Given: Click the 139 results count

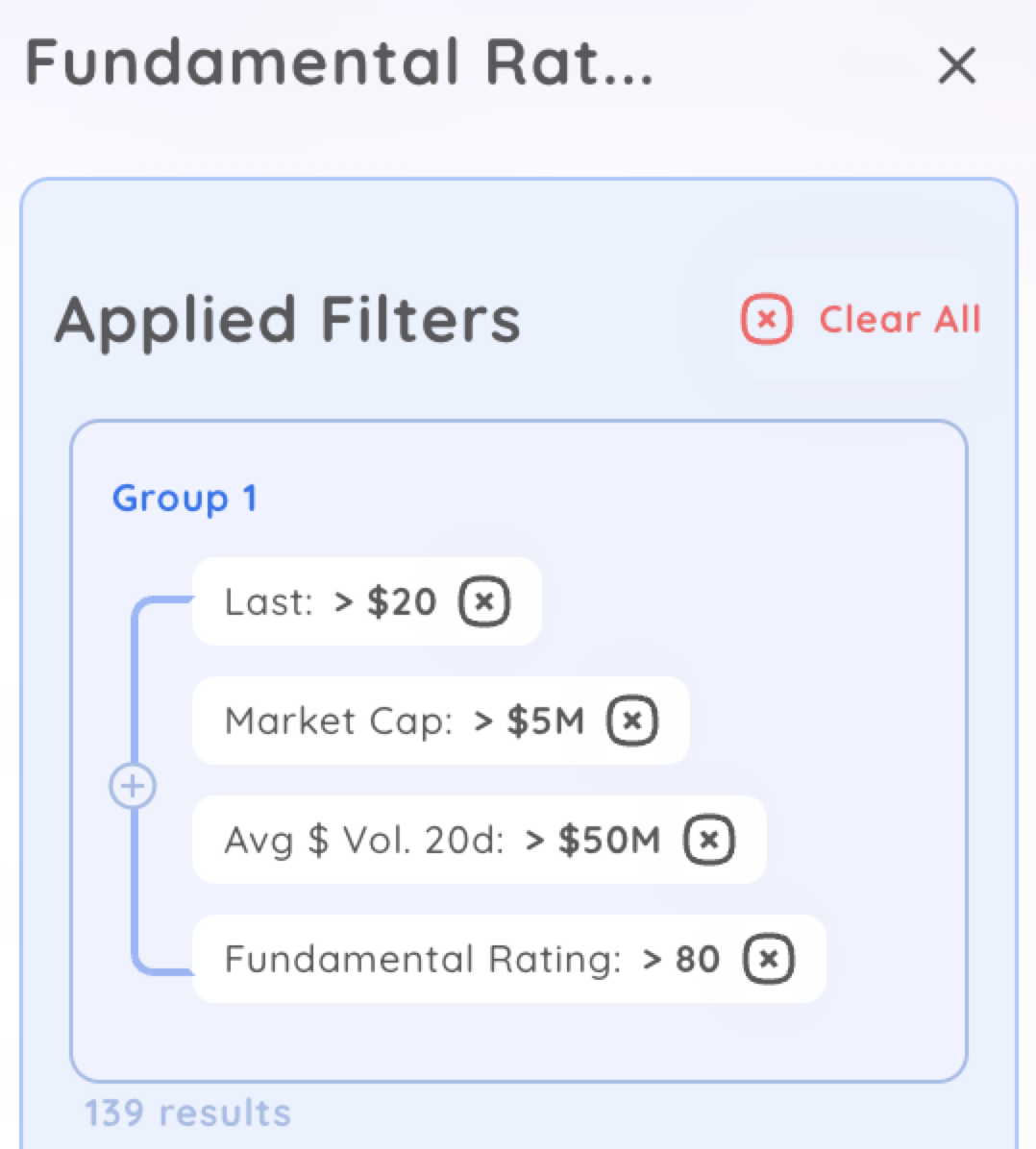Looking at the screenshot, I should click(x=187, y=1113).
